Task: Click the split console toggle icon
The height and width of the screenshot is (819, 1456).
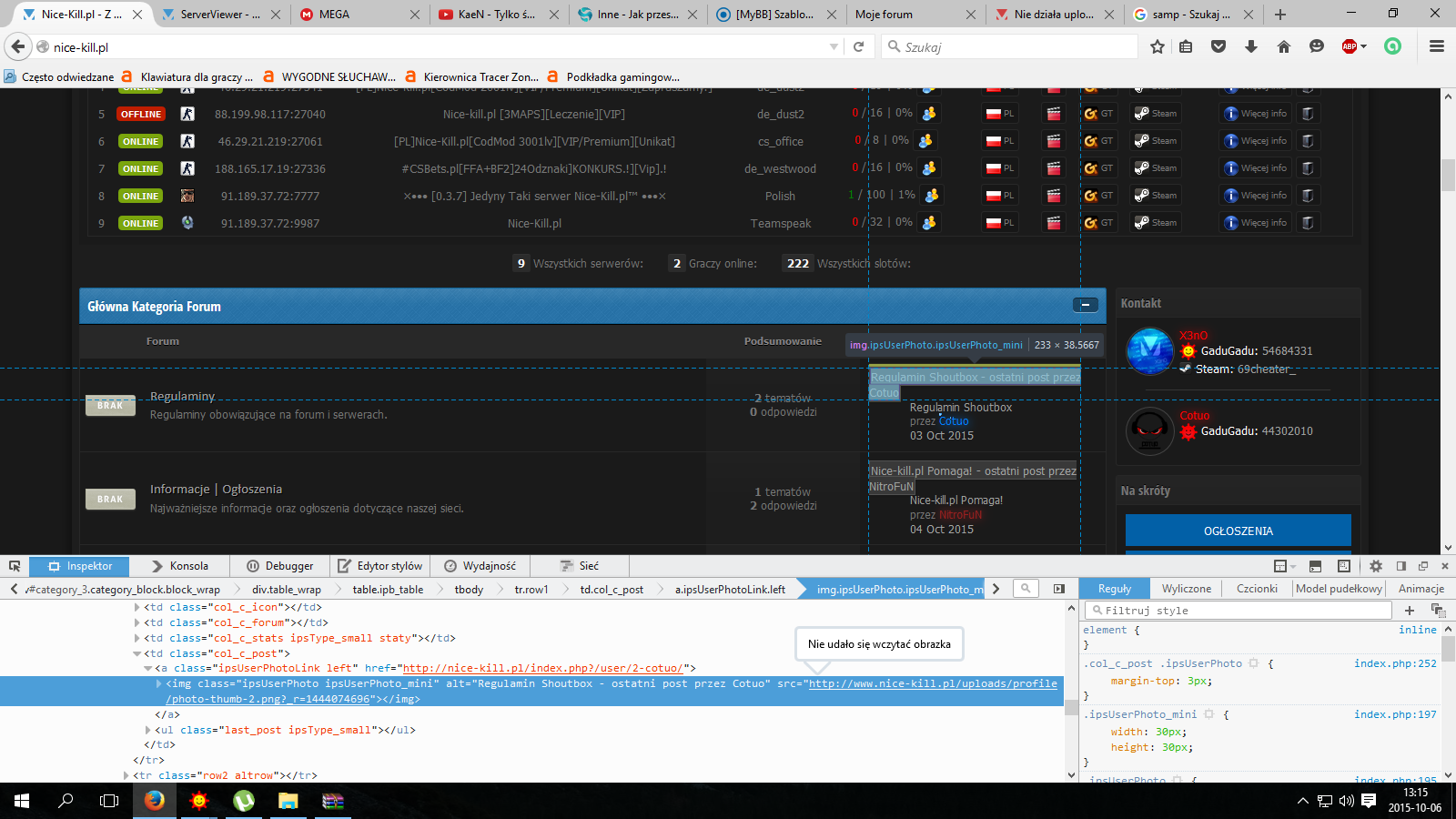Action: pyautogui.click(x=1315, y=566)
